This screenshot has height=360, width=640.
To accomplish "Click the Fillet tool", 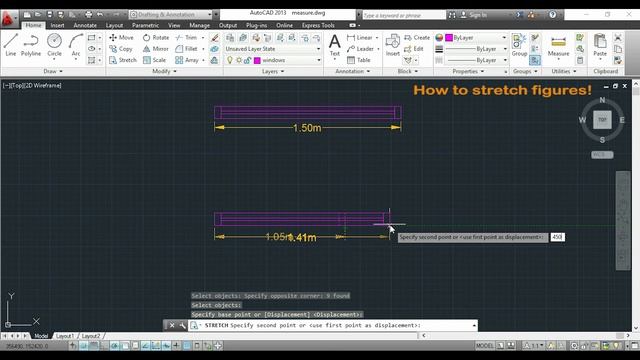I will 187,49.
